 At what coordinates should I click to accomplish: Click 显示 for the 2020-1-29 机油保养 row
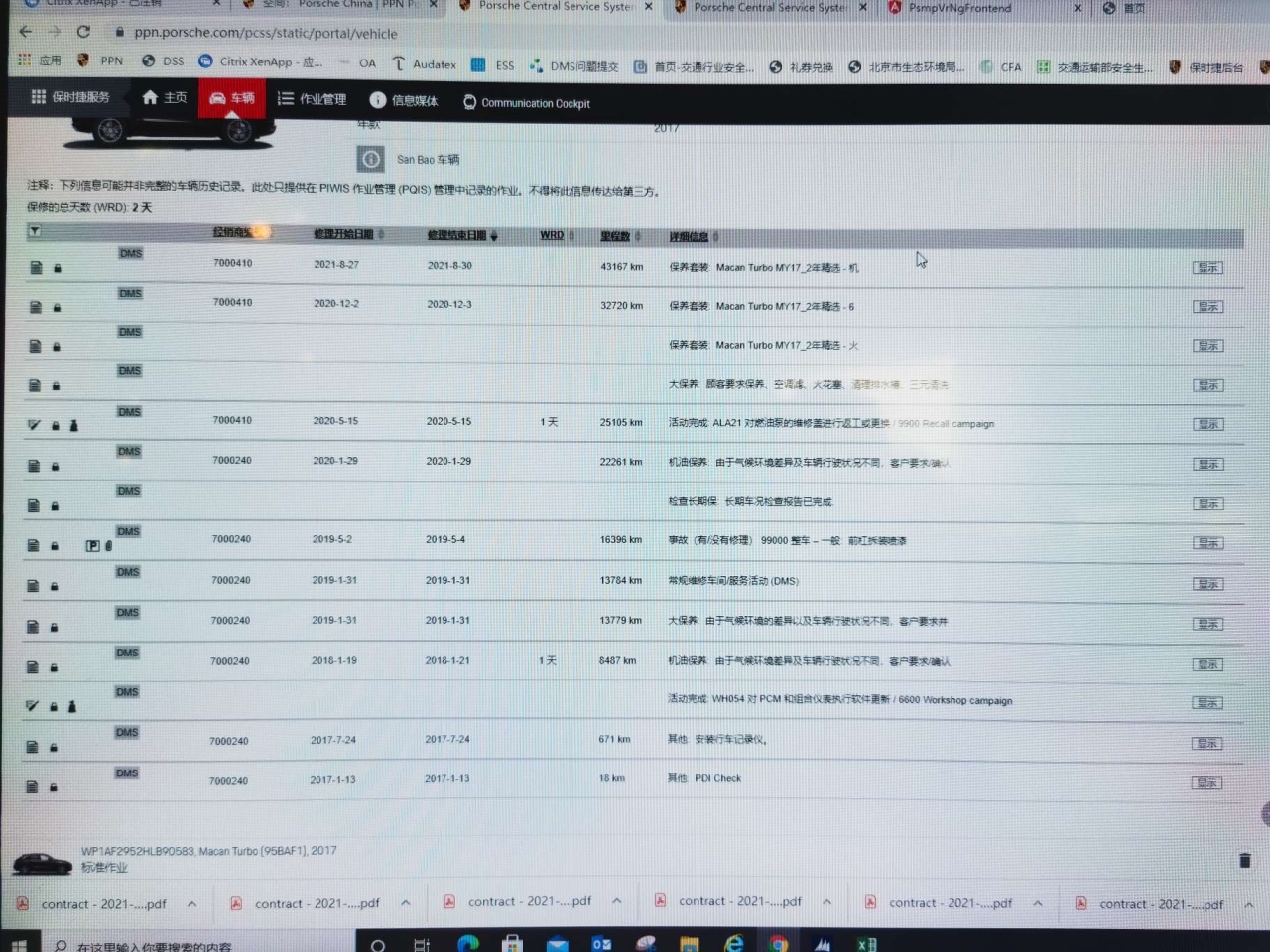[1207, 464]
